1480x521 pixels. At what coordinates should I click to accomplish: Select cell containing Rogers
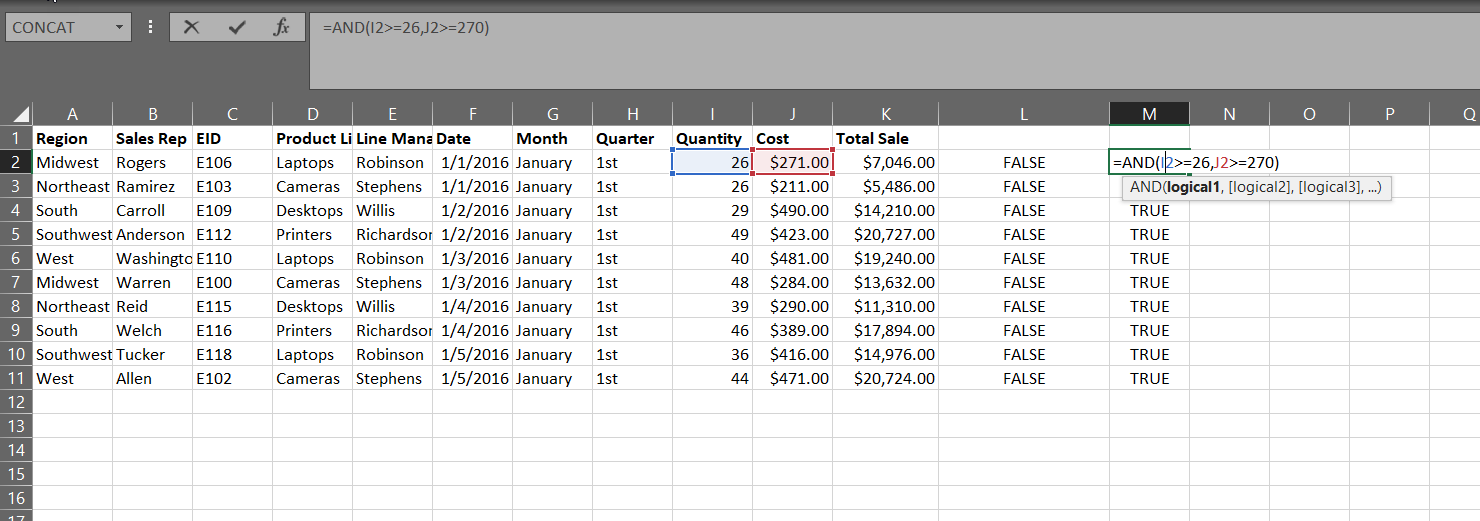(152, 163)
